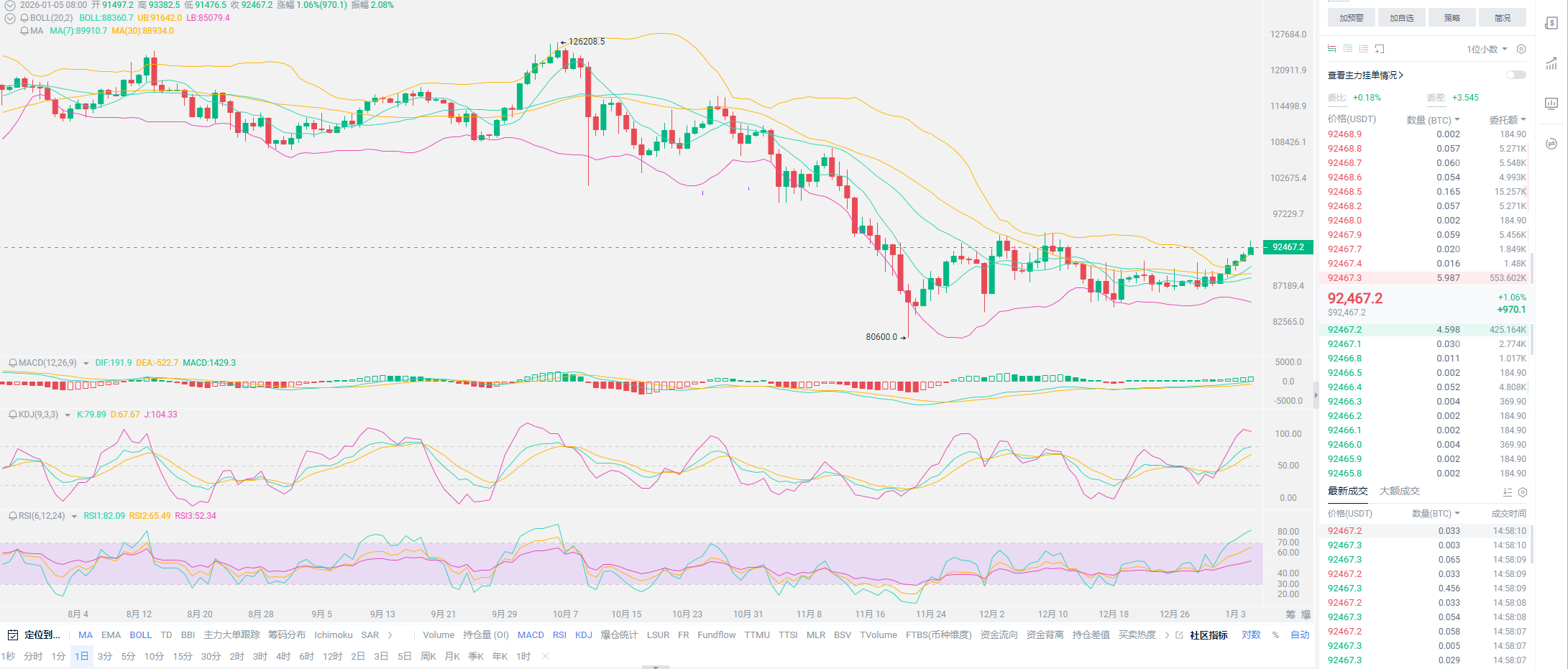
Task: Open the rising chart icon in right sidebar
Action: pyautogui.click(x=1551, y=64)
